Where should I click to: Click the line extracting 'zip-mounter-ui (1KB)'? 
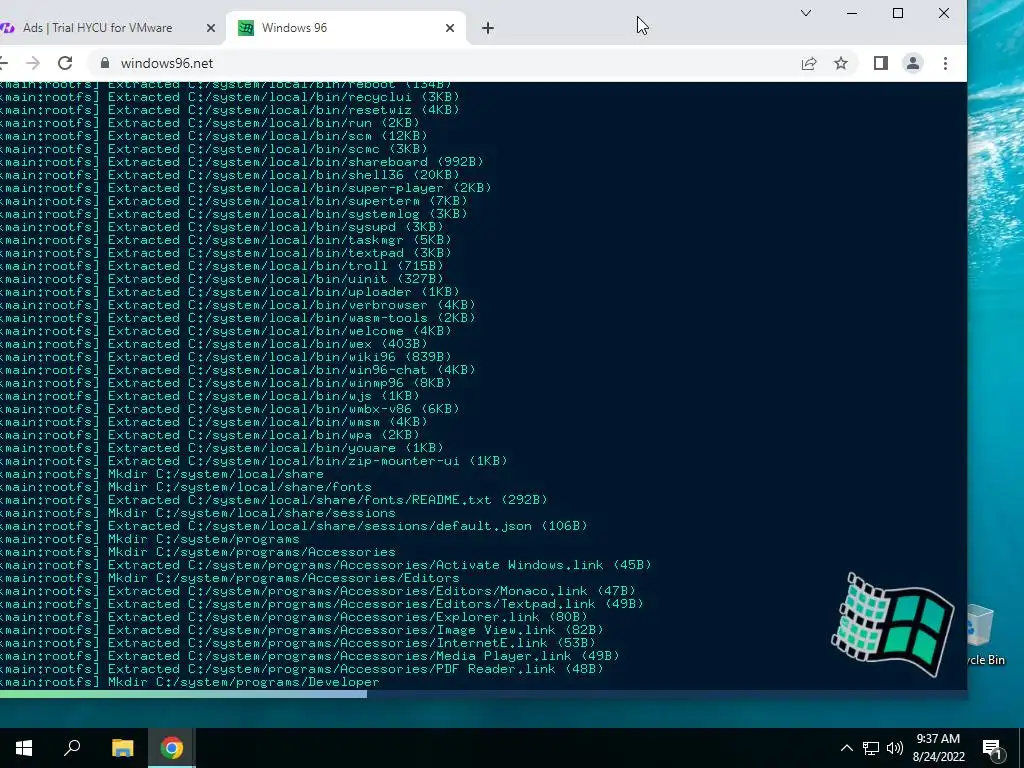click(254, 461)
